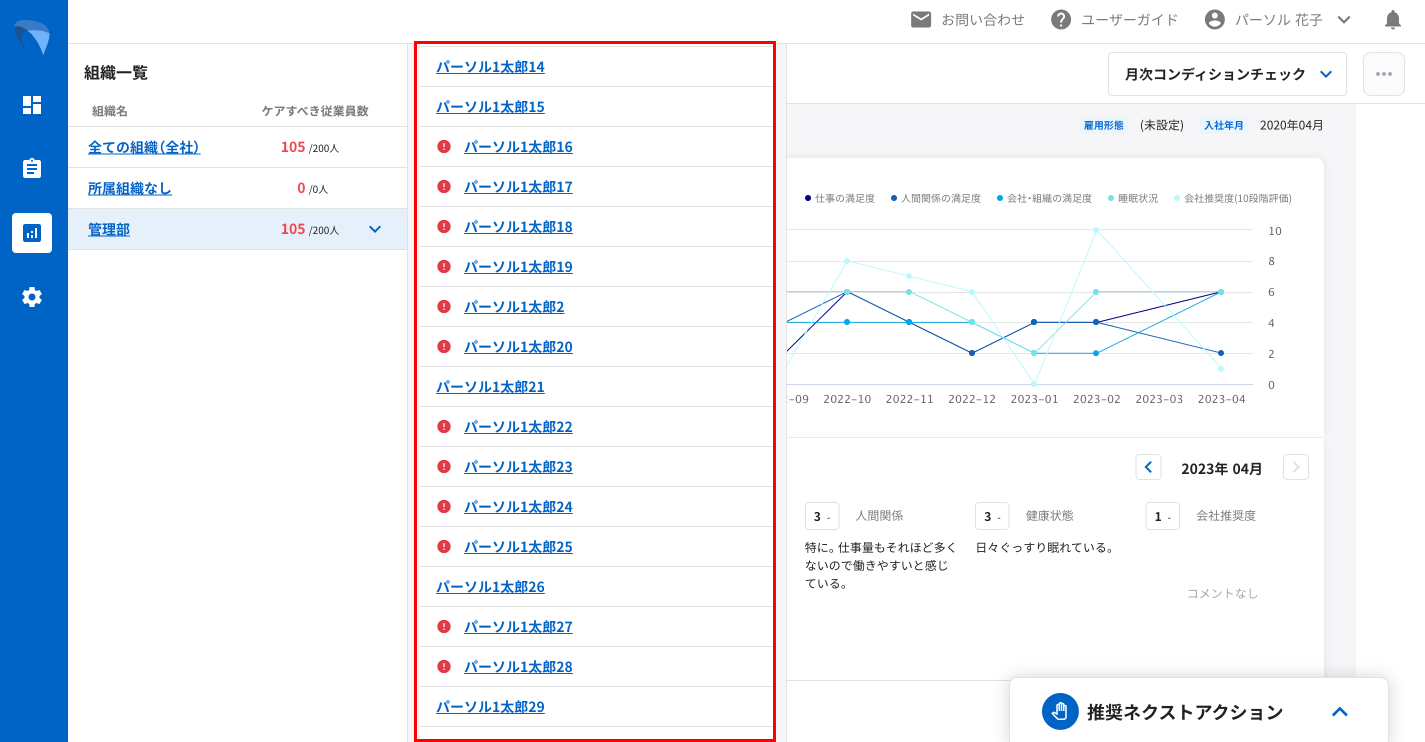Click the notification bell icon
1425x742 pixels.
1393,19
